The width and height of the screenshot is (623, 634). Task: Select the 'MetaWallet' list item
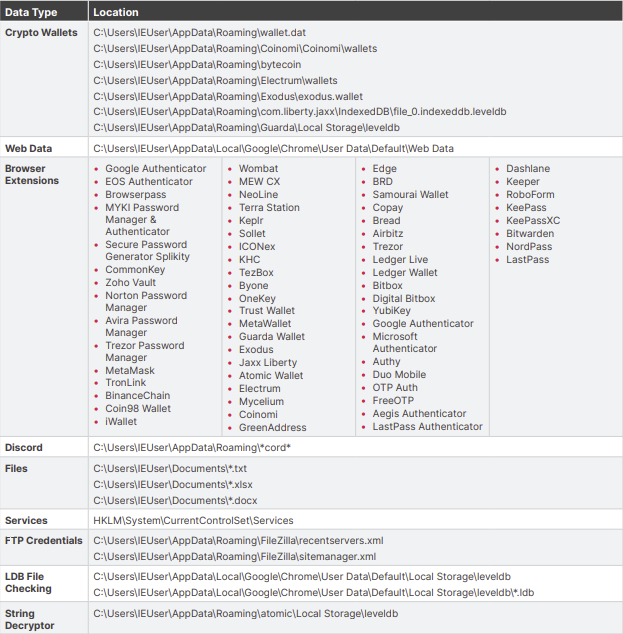click(x=265, y=323)
